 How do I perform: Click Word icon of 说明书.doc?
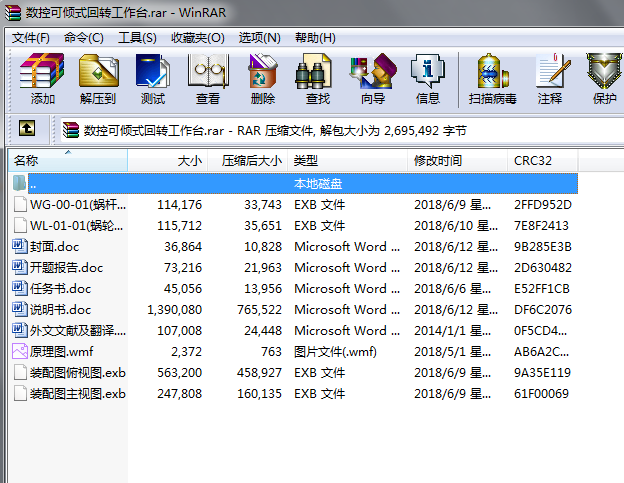(x=20, y=309)
